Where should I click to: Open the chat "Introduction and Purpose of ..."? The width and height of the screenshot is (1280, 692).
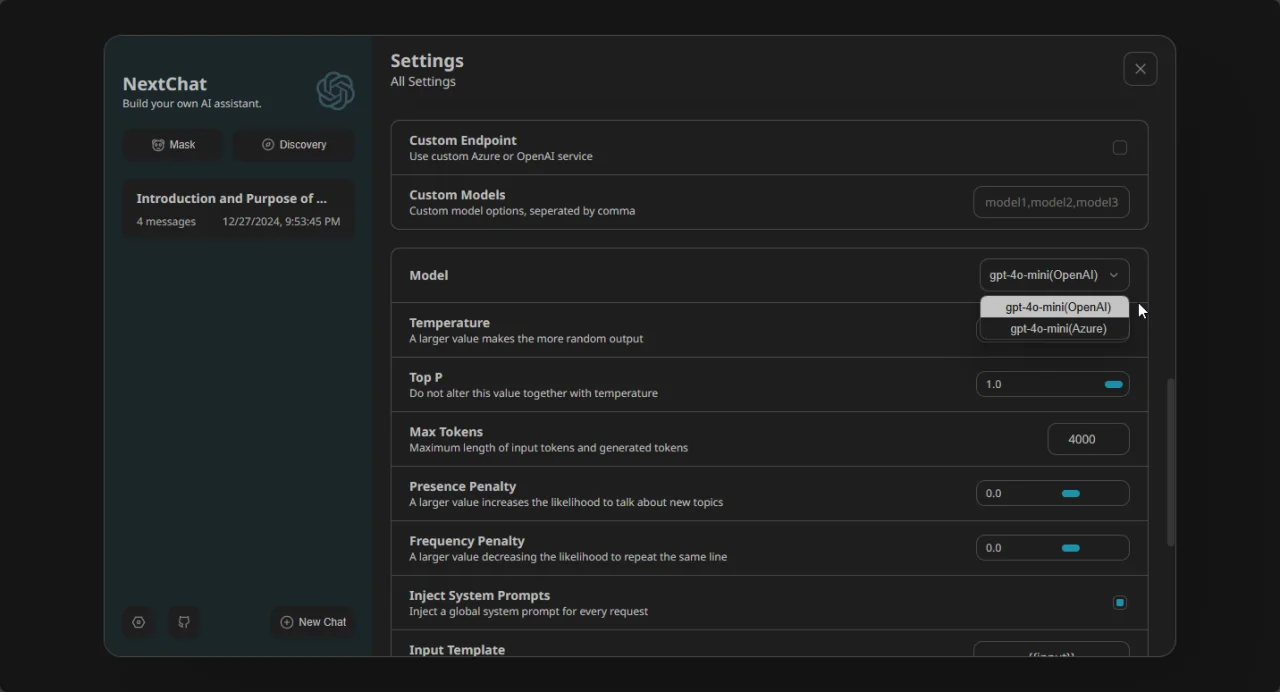point(238,209)
